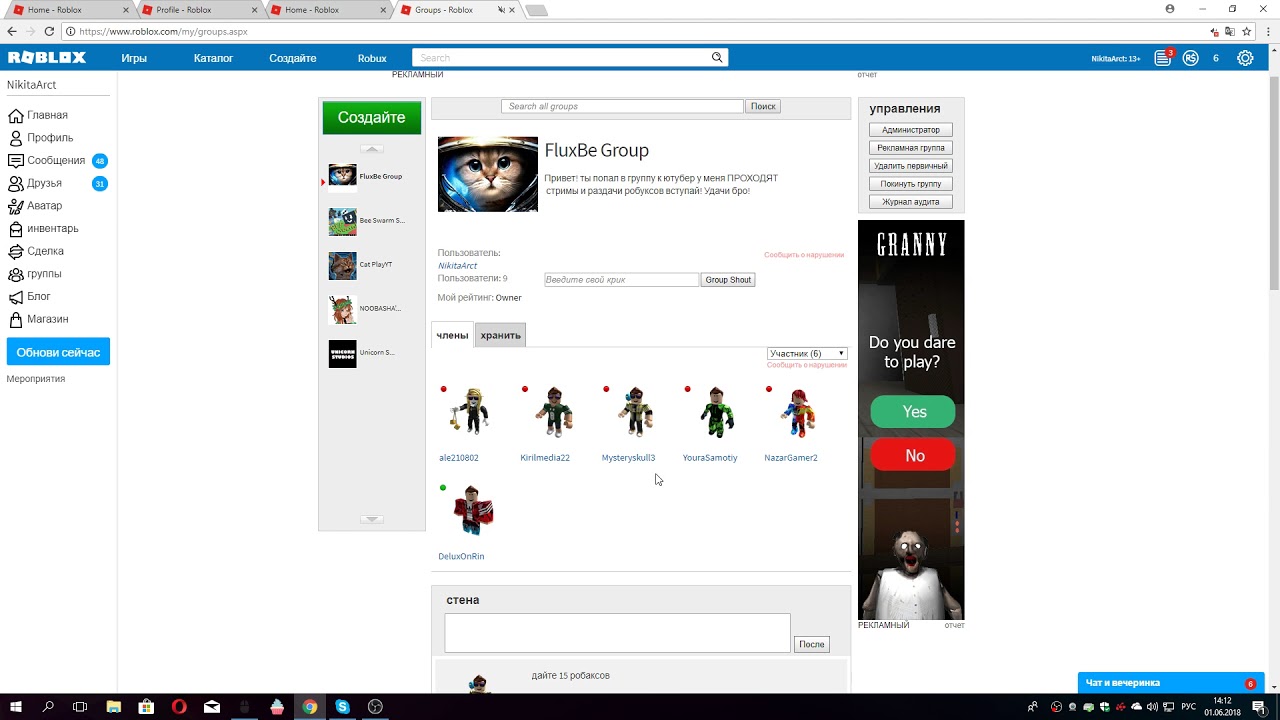Open the Чат и вечеринка chat bar
Screen dimensions: 1280x720
click(1171, 683)
